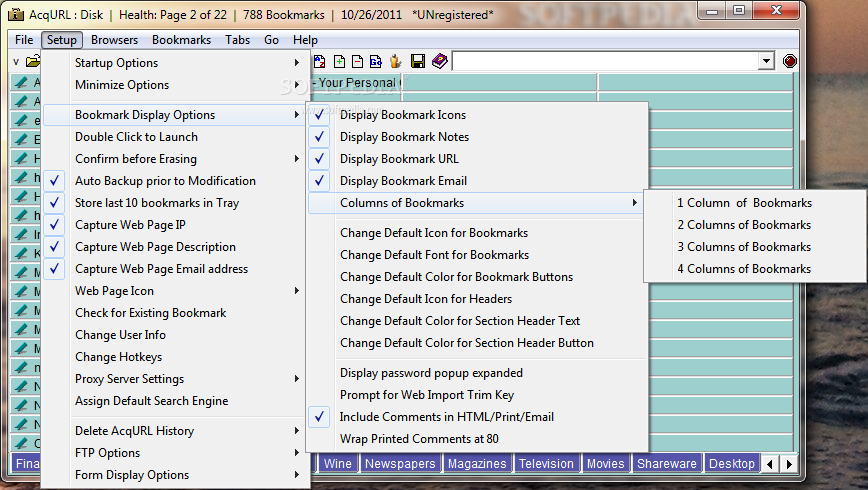Image resolution: width=868 pixels, height=490 pixels.
Task: Select Double Click to Launch
Action: tap(174, 137)
